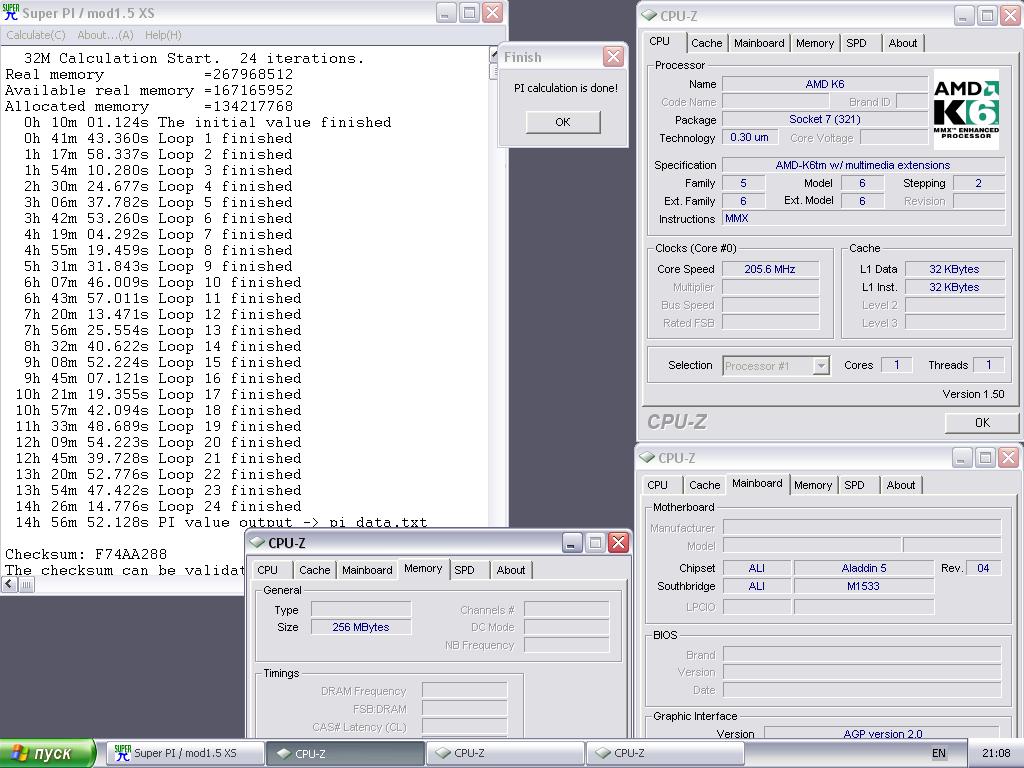Click the 21:08 system clock
1024x768 pixels.
(x=996, y=753)
